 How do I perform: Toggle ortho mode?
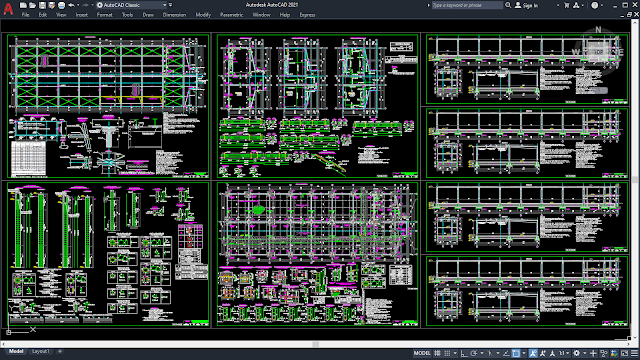pos(464,353)
